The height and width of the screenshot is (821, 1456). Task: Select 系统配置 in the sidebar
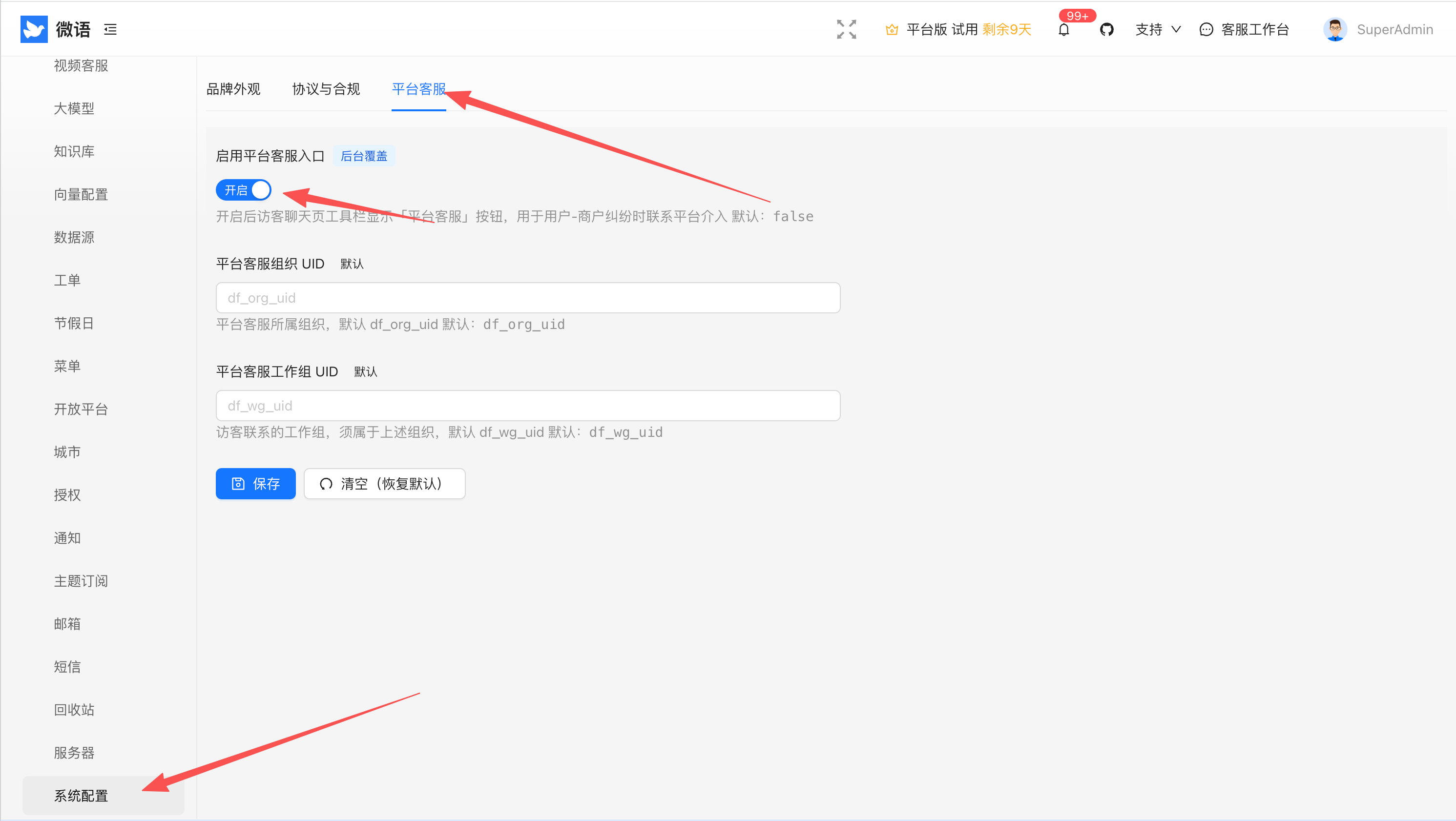point(104,796)
